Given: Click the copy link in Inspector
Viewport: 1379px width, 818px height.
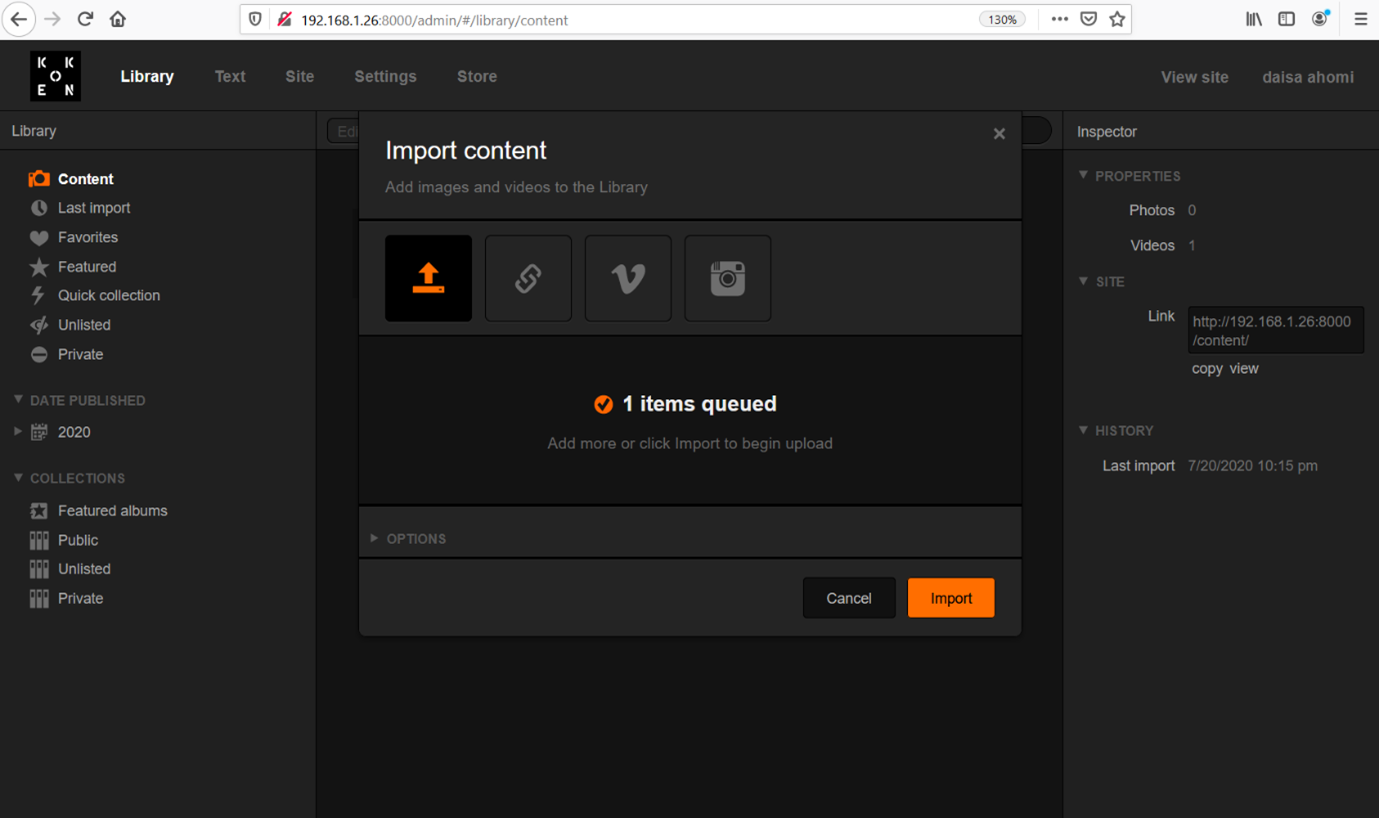Looking at the screenshot, I should 1207,368.
